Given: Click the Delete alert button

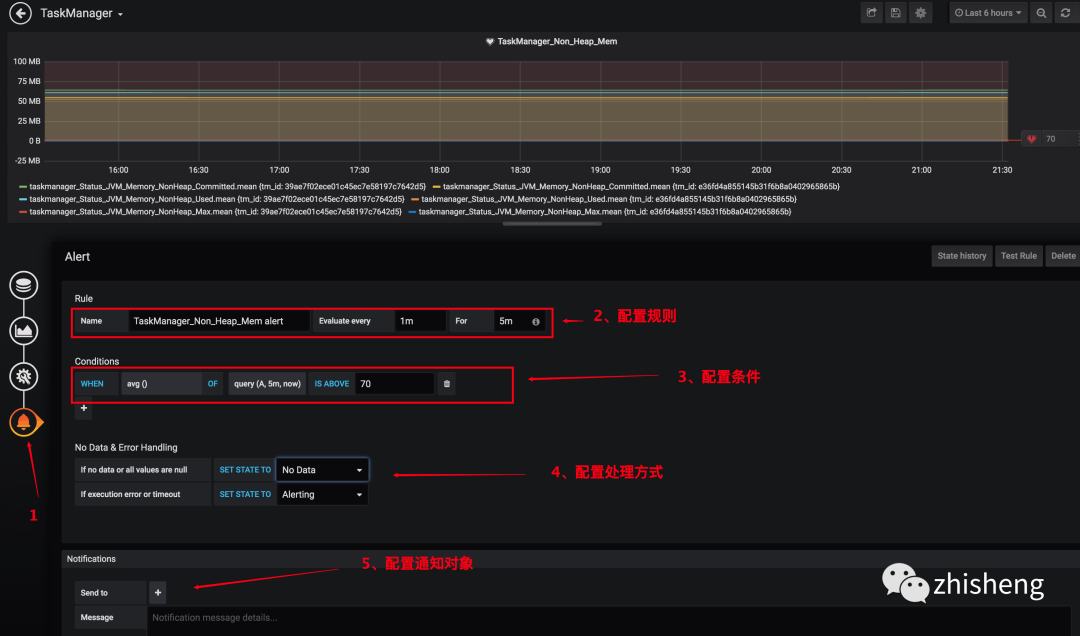Looking at the screenshot, I should tap(1063, 256).
